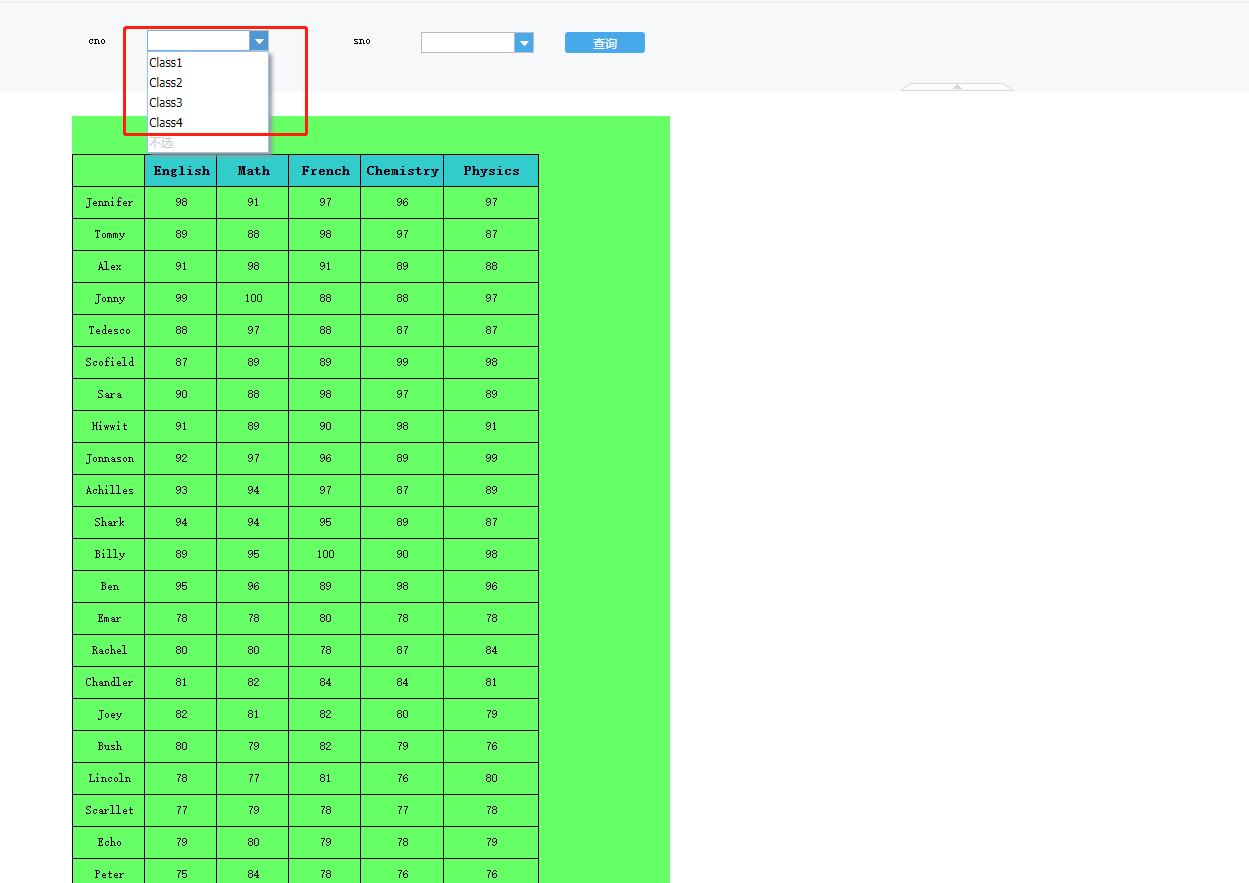Choose Class2 from the dropdown list
This screenshot has width=1249, height=883.
[208, 83]
